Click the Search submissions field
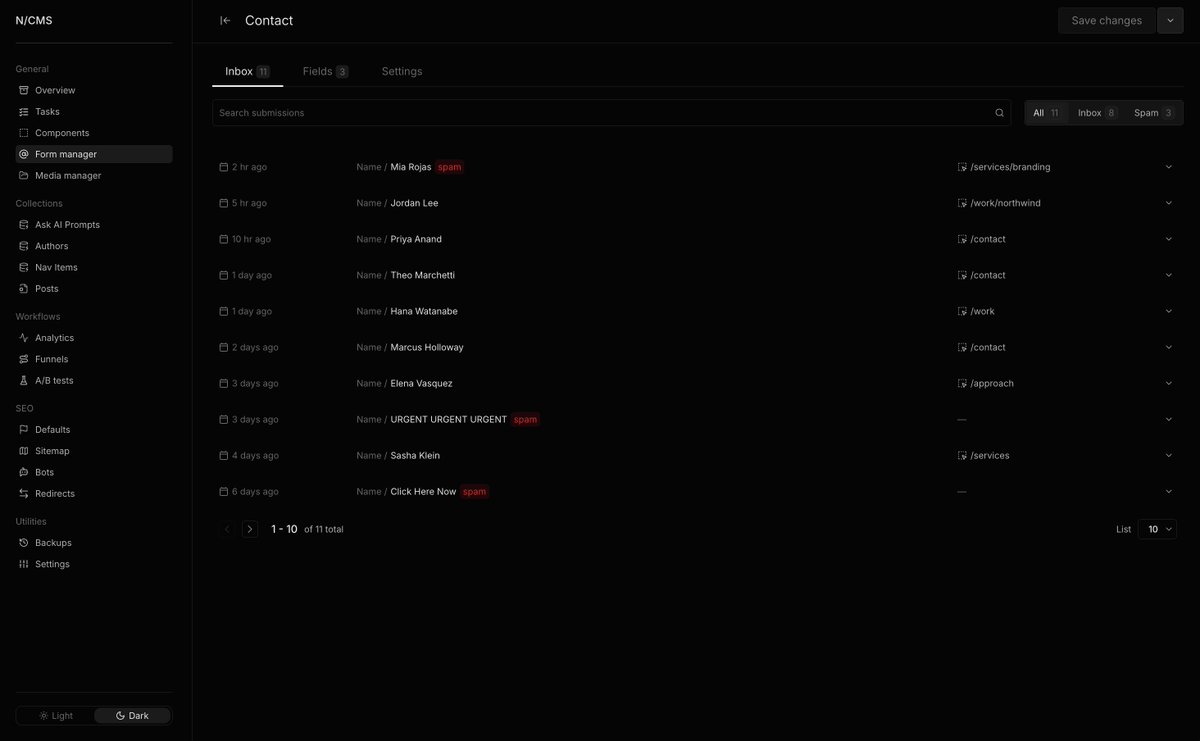 [x=611, y=113]
